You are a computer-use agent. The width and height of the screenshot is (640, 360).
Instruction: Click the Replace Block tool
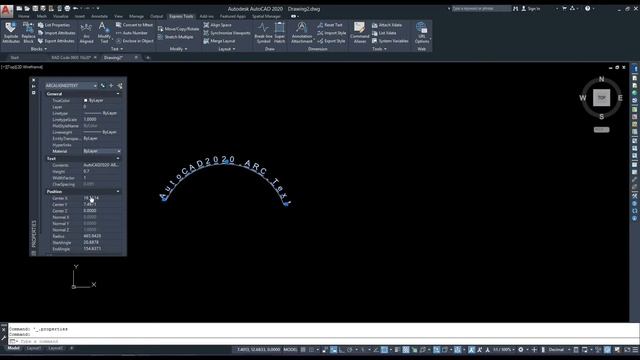pyautogui.click(x=28, y=33)
